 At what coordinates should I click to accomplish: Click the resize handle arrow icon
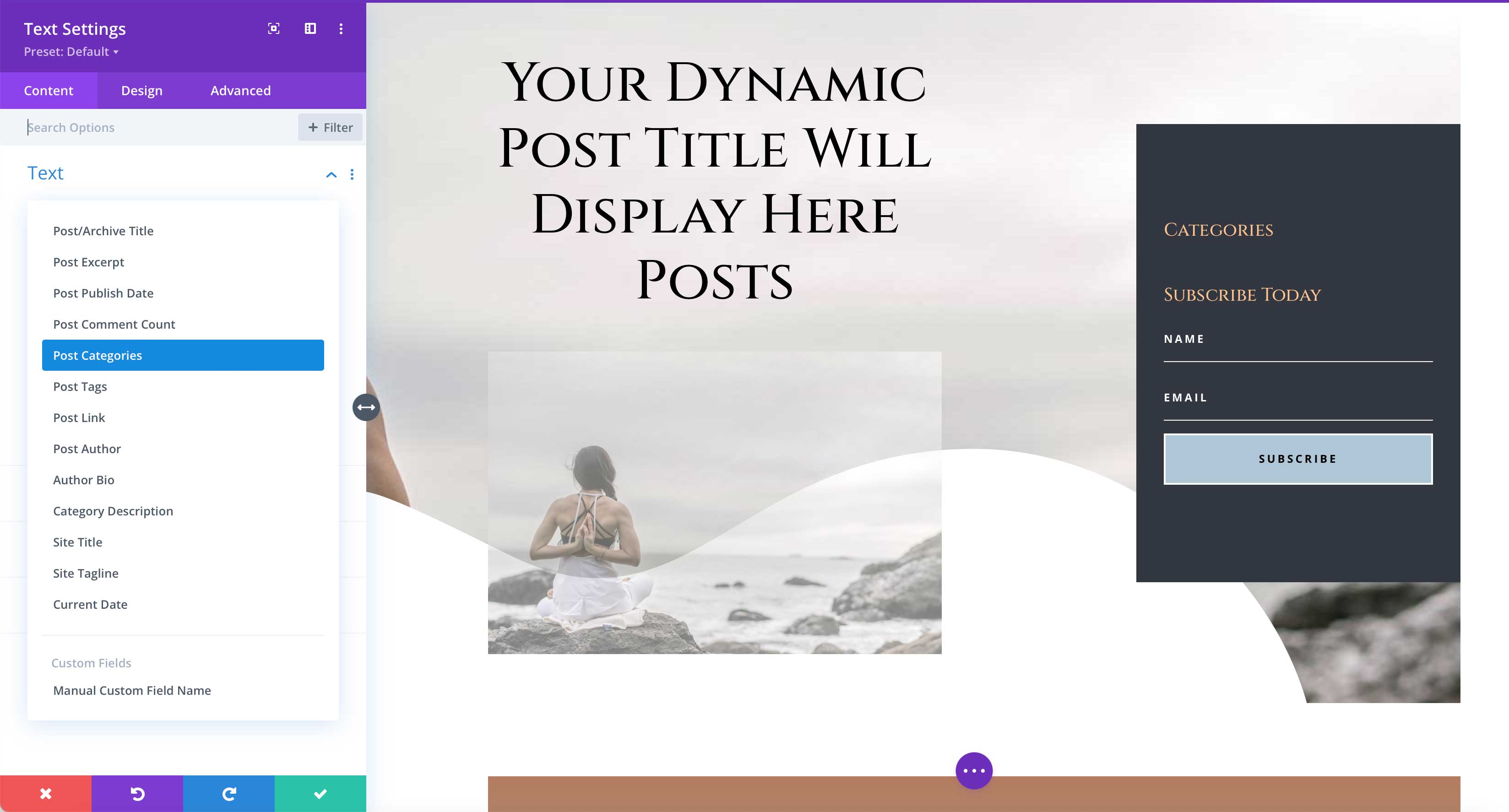click(x=366, y=407)
